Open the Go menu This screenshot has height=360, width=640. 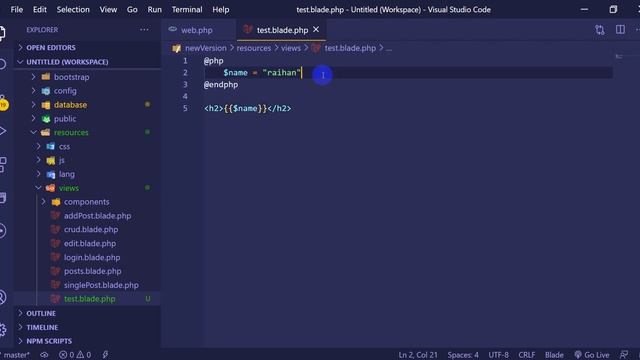pos(132,9)
